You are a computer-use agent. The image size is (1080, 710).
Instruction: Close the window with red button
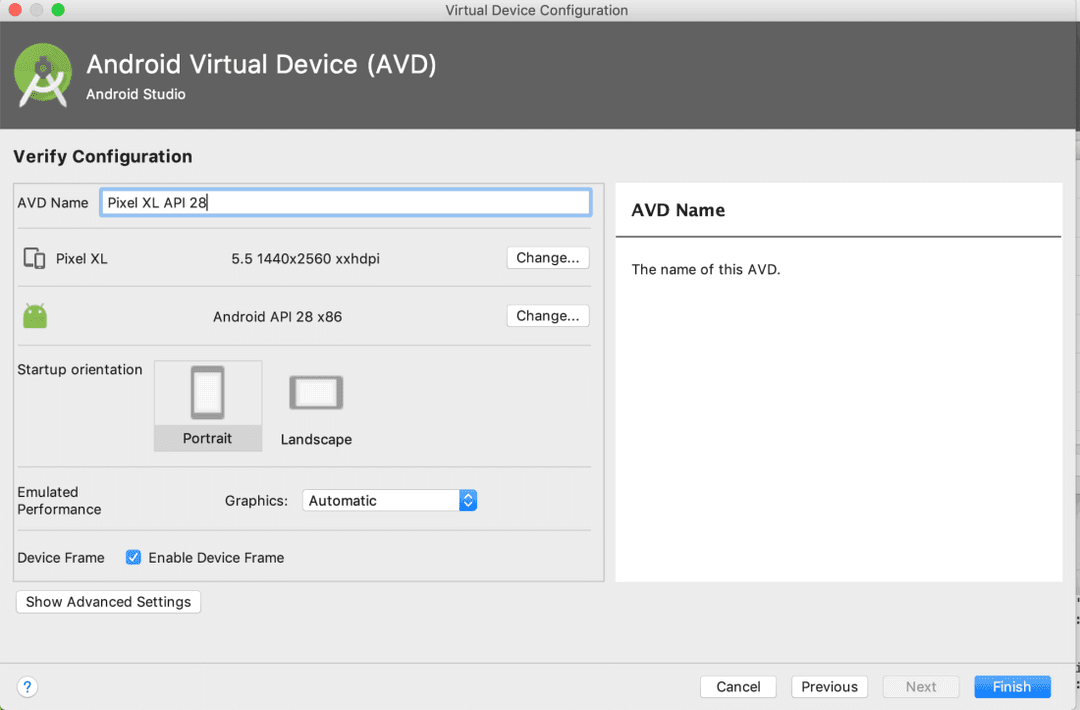[x=14, y=10]
